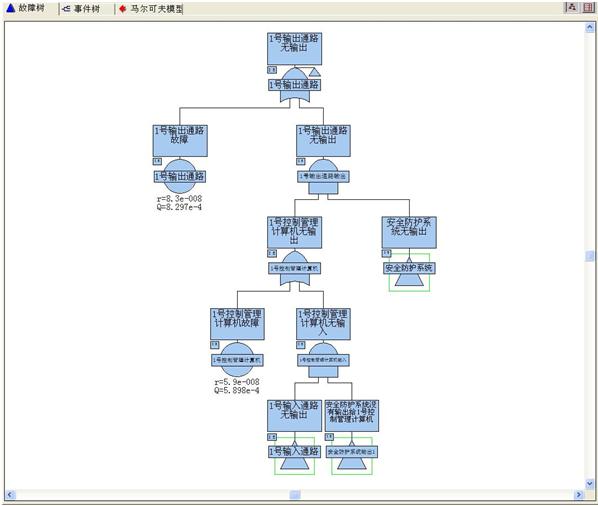Viewport: 598px width, 506px height.
Task: Select the top event box 1号输出通路无输出
Action: click(294, 48)
